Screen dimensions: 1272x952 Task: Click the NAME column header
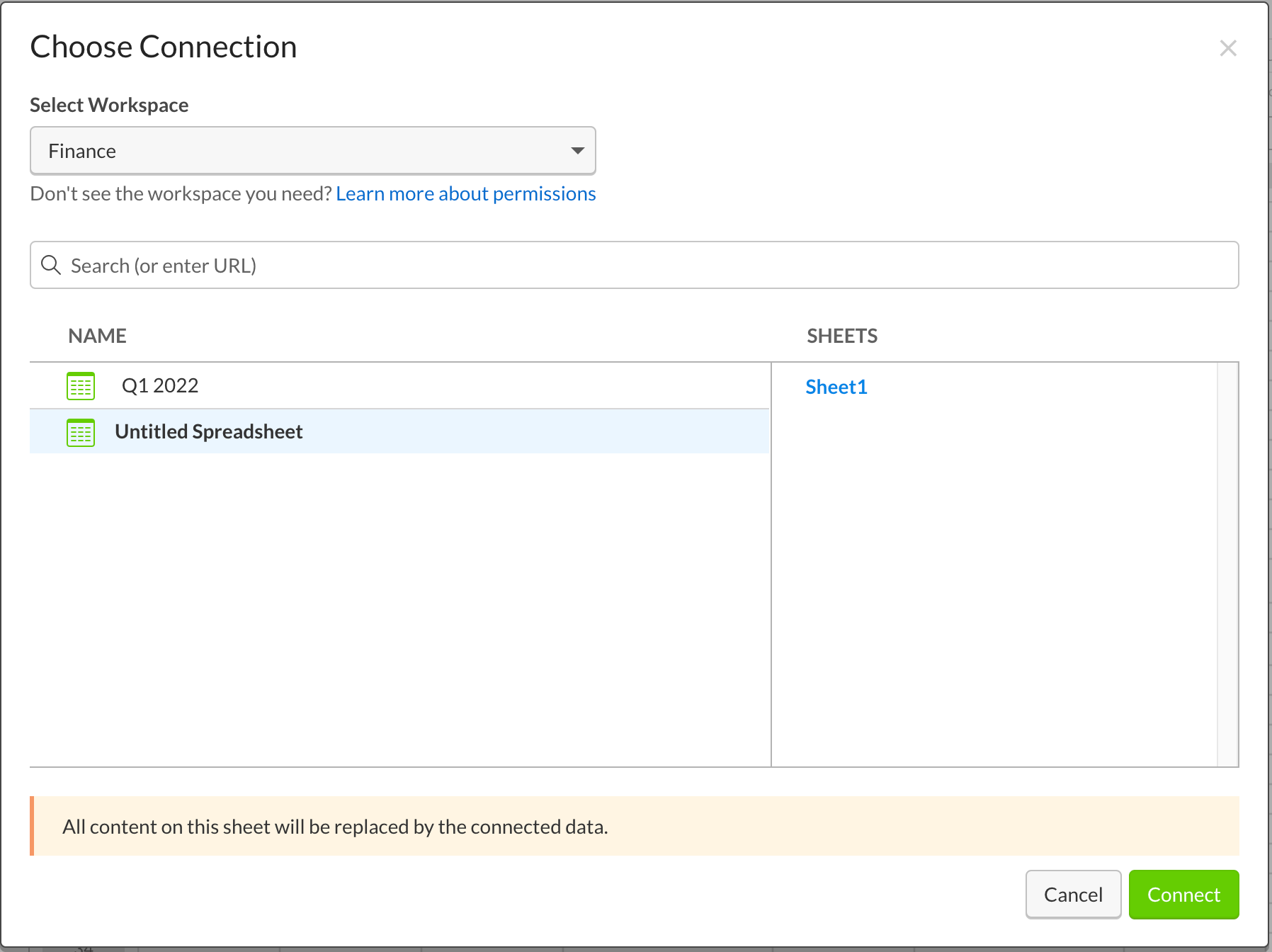pyautogui.click(x=97, y=335)
